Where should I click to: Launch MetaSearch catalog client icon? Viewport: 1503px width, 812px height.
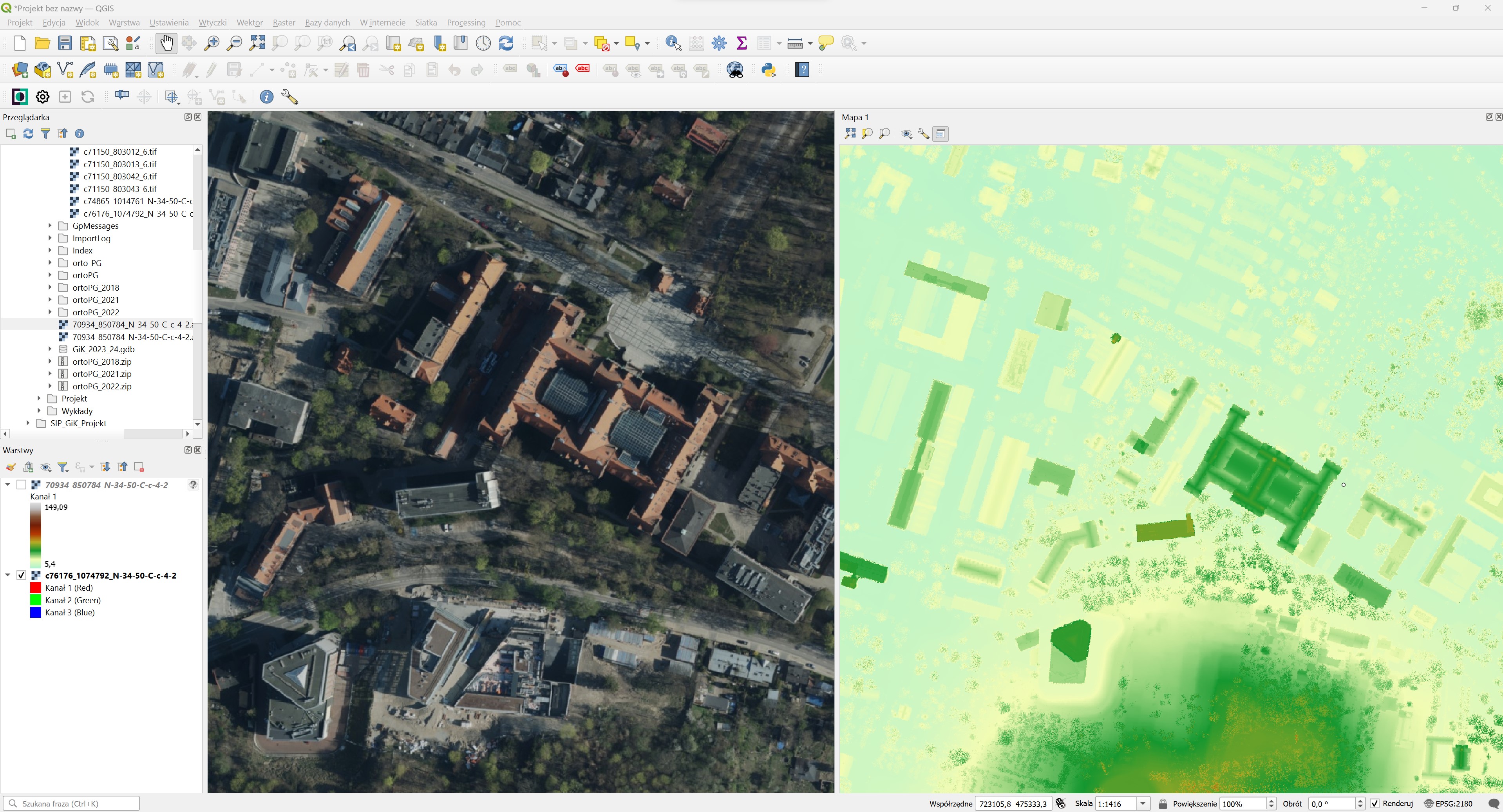click(x=734, y=70)
